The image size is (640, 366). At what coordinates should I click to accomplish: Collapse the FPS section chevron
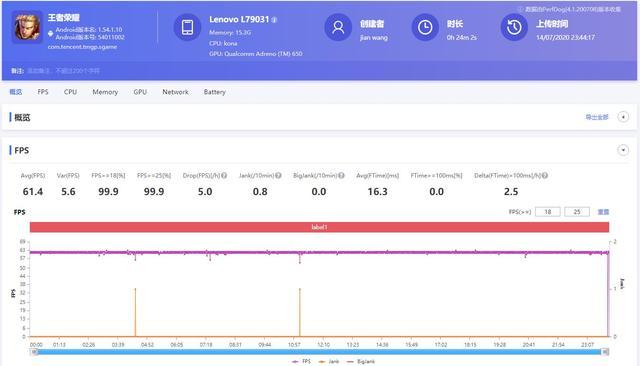[x=623, y=150]
